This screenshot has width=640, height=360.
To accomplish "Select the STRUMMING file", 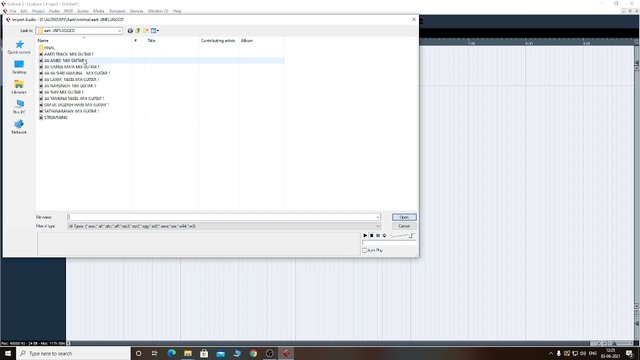I will pos(53,118).
